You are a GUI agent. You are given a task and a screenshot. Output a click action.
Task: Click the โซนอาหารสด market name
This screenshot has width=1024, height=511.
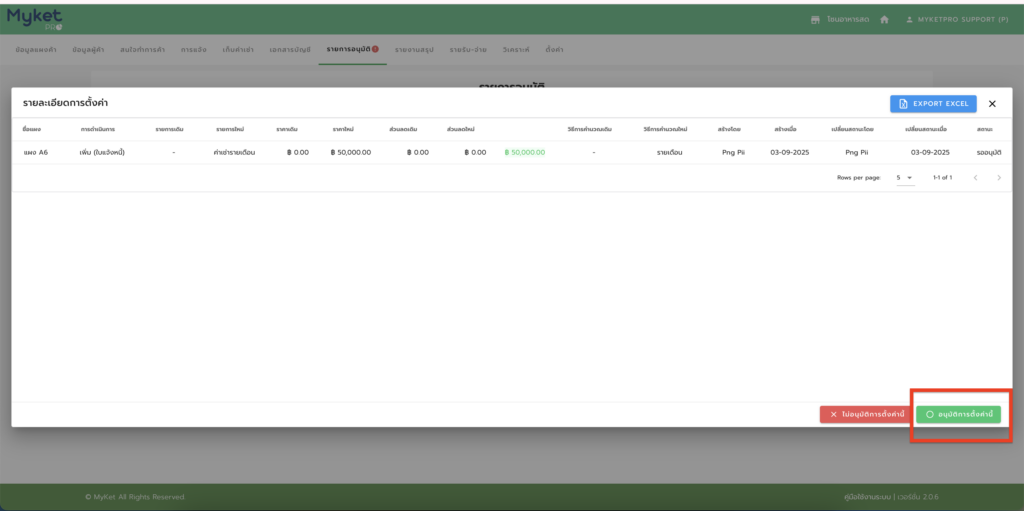click(848, 20)
